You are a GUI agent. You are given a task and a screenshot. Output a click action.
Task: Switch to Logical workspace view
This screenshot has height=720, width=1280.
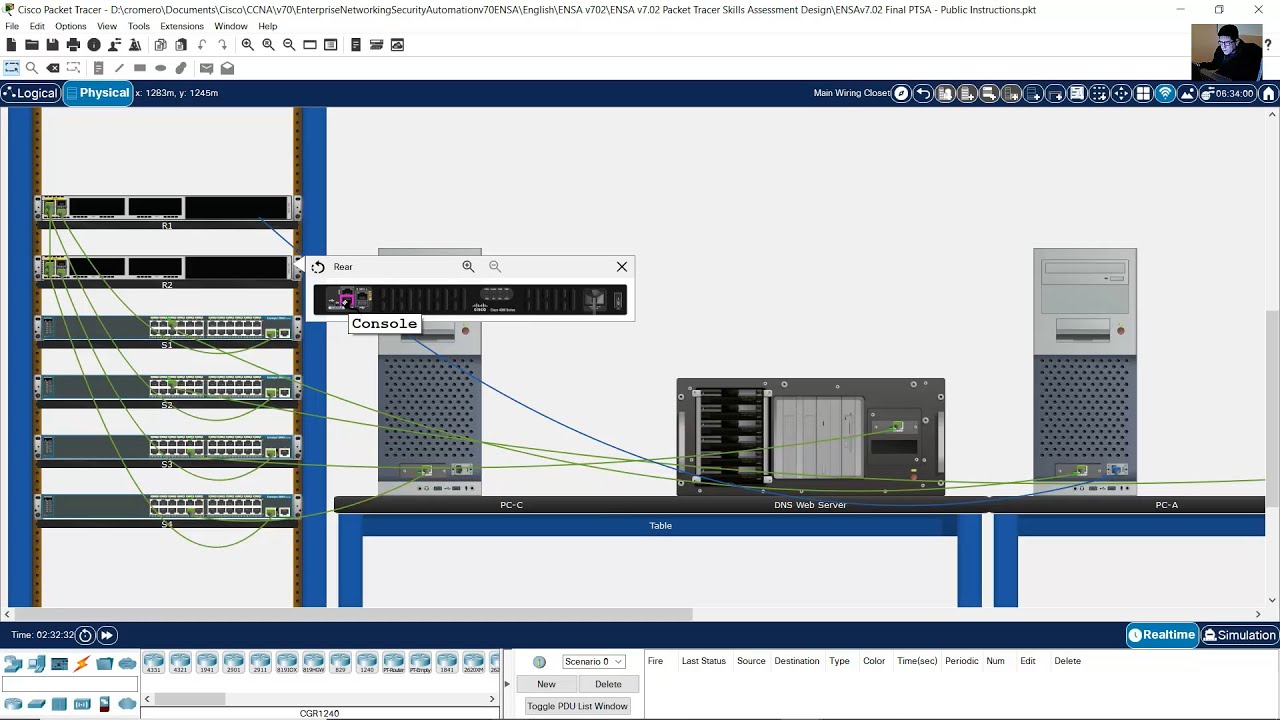coord(31,93)
